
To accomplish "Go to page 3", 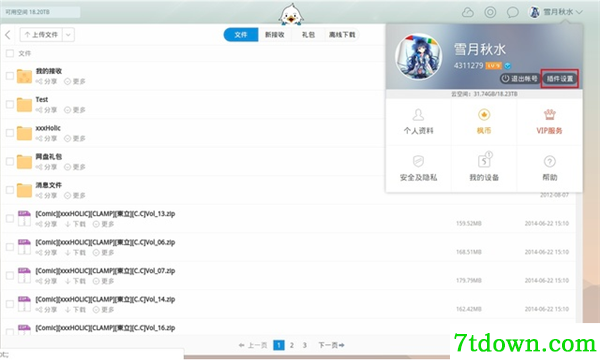I will click(x=305, y=346).
